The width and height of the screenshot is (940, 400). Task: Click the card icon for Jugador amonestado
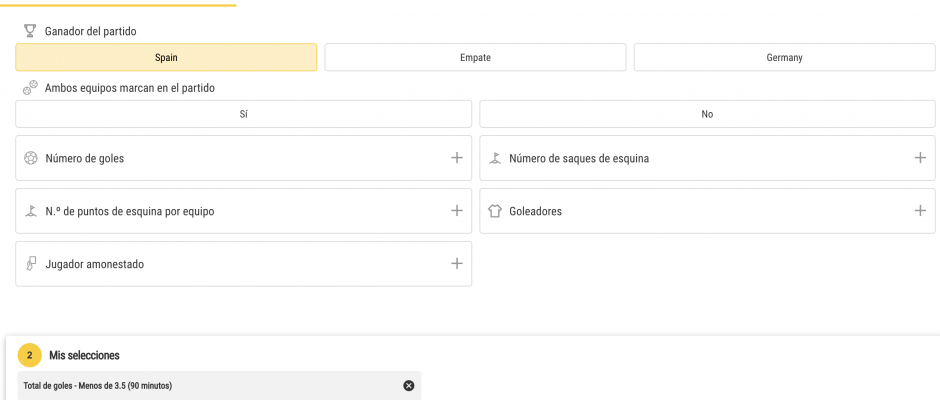[x=31, y=264]
